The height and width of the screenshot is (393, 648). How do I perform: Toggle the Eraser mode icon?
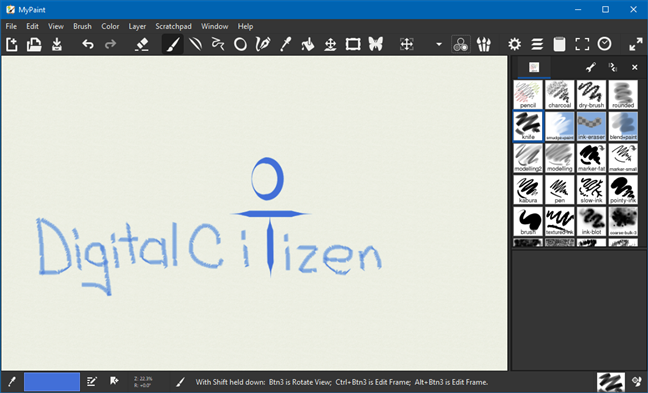click(x=142, y=44)
